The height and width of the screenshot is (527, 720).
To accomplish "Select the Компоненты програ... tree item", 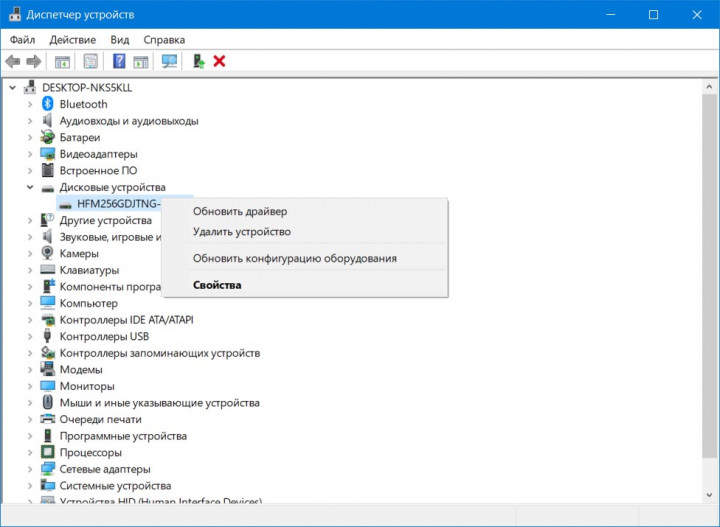I will (x=110, y=286).
